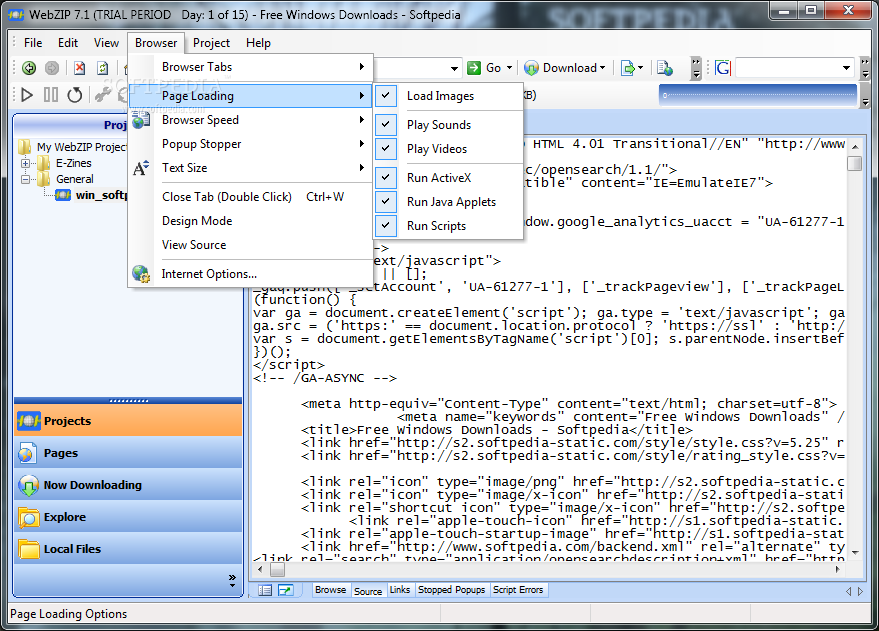The width and height of the screenshot is (879, 631).
Task: Click the Stop page loading icon
Action: (80, 68)
